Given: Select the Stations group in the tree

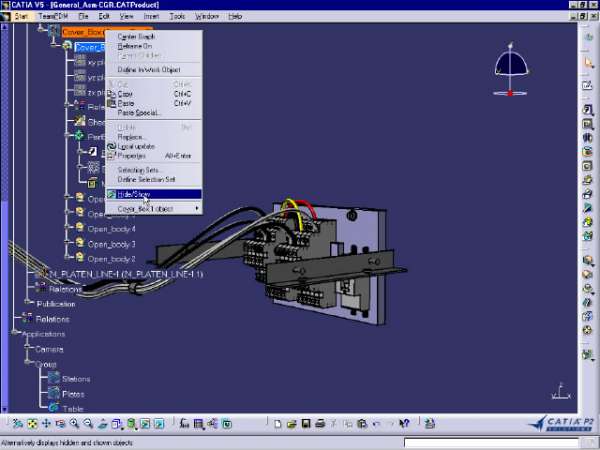Looking at the screenshot, I should [76, 379].
